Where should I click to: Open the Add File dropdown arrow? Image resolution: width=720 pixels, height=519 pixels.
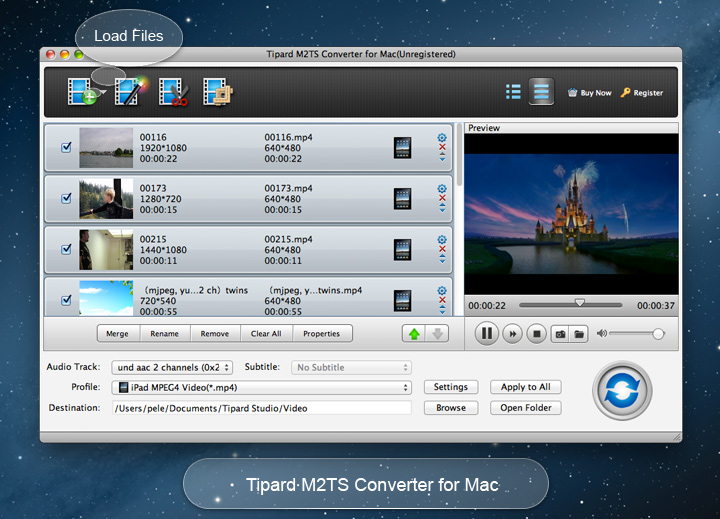point(102,92)
